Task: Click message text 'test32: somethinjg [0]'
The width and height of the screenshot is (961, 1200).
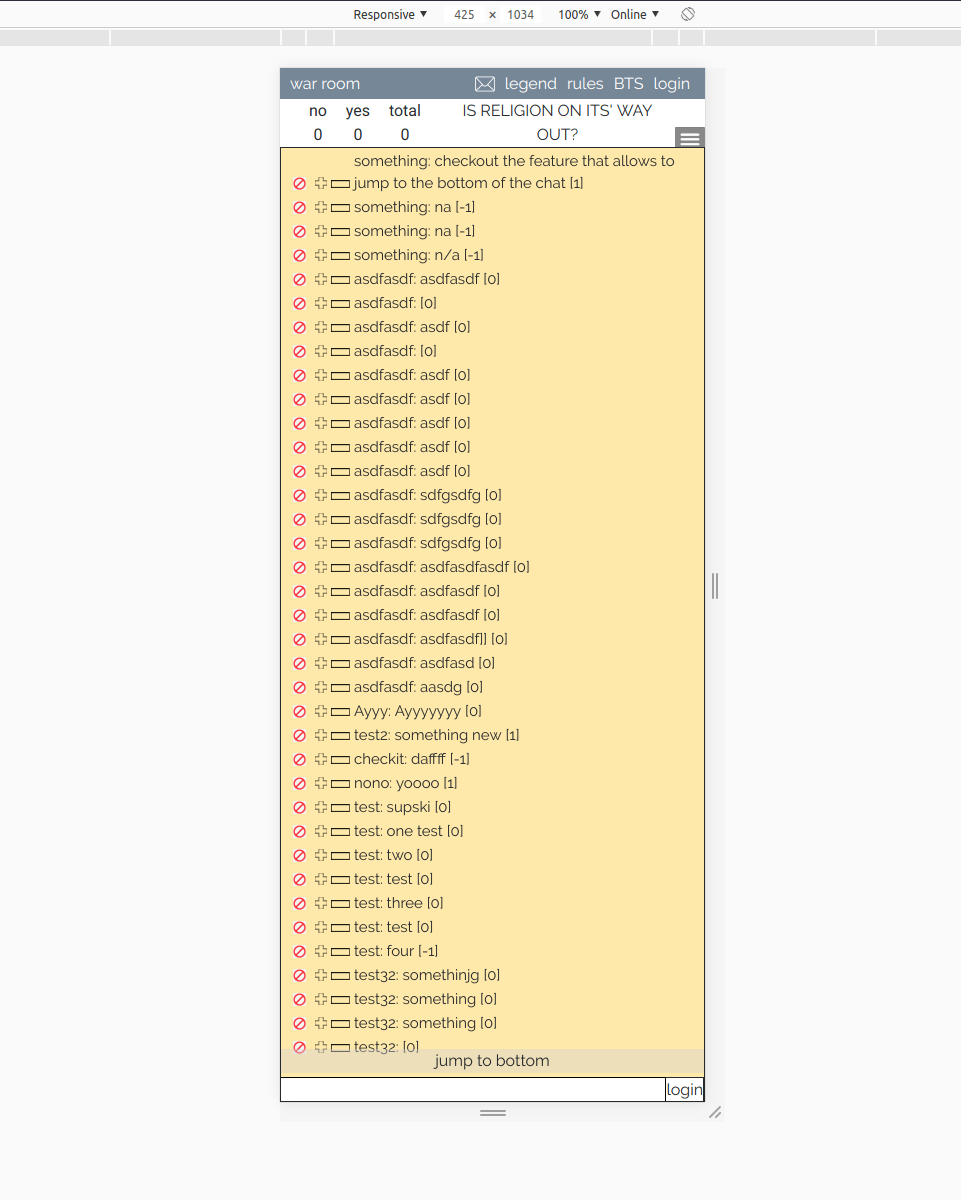Action: [427, 975]
